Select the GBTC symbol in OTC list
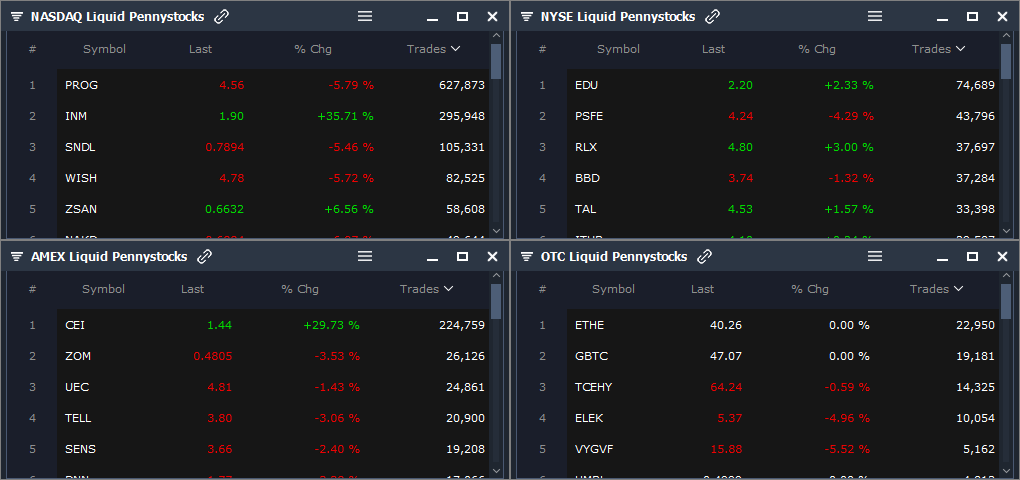 point(590,356)
